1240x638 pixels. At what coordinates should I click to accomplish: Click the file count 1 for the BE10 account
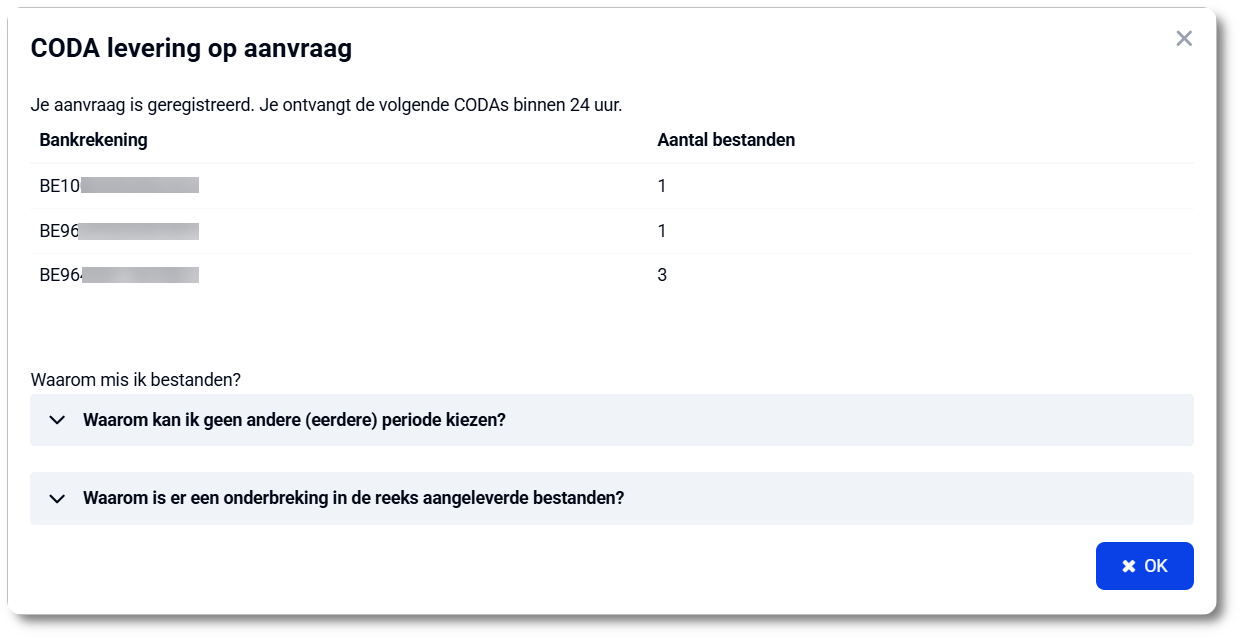pos(661,185)
